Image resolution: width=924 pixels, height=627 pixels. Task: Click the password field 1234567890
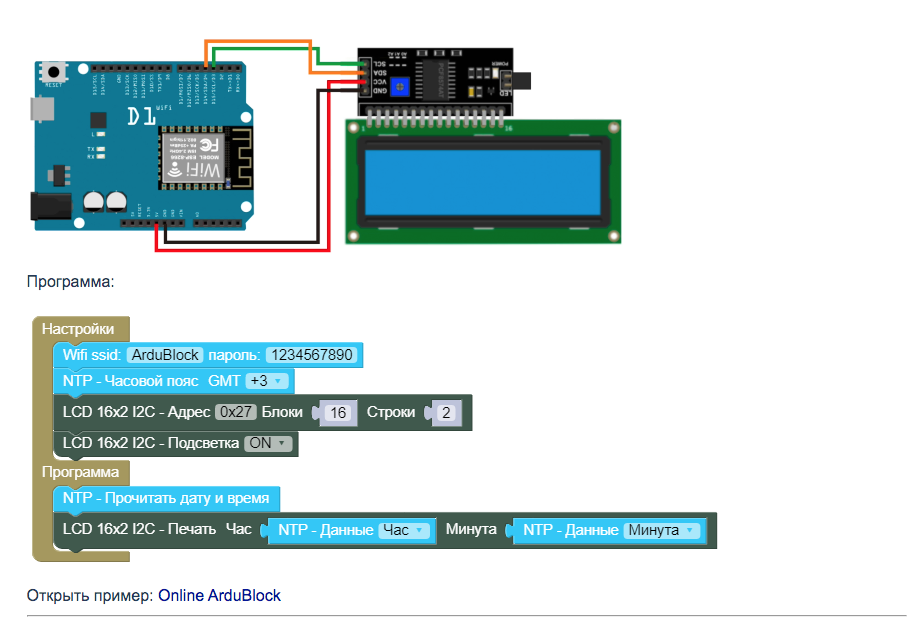pos(311,355)
